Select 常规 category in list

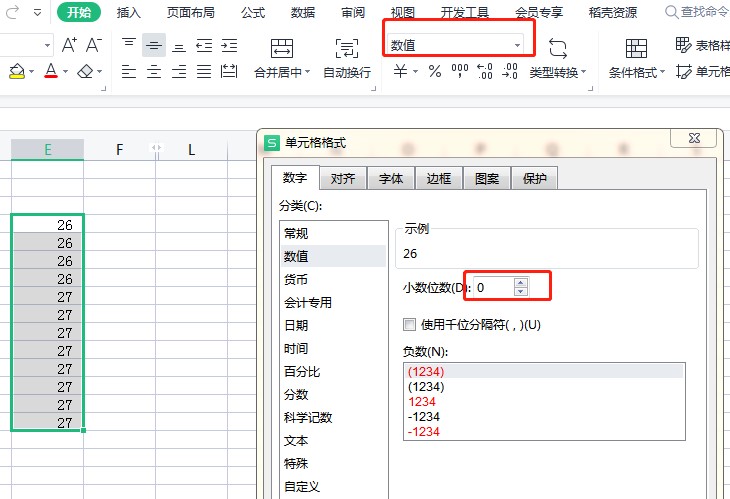(x=333, y=233)
